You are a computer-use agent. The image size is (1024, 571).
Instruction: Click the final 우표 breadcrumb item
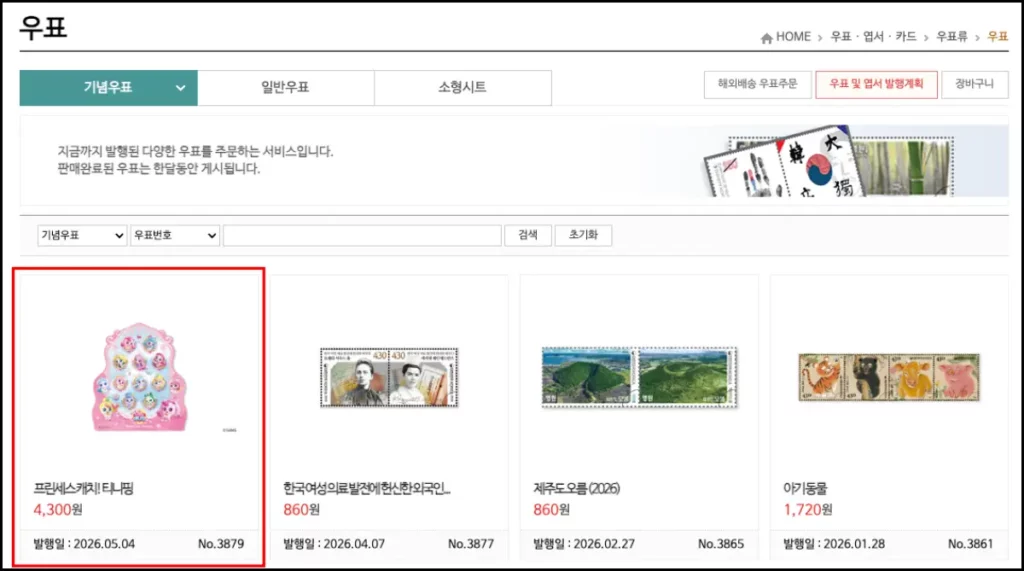tap(997, 37)
